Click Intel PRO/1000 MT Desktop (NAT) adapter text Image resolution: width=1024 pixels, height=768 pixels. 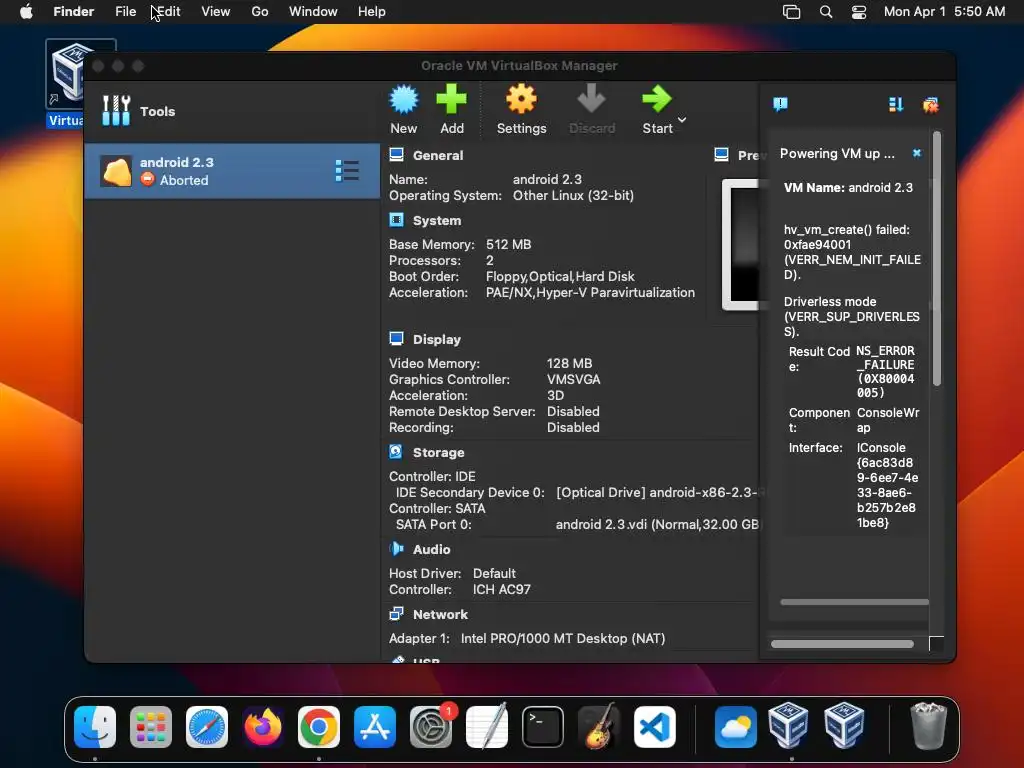(563, 639)
